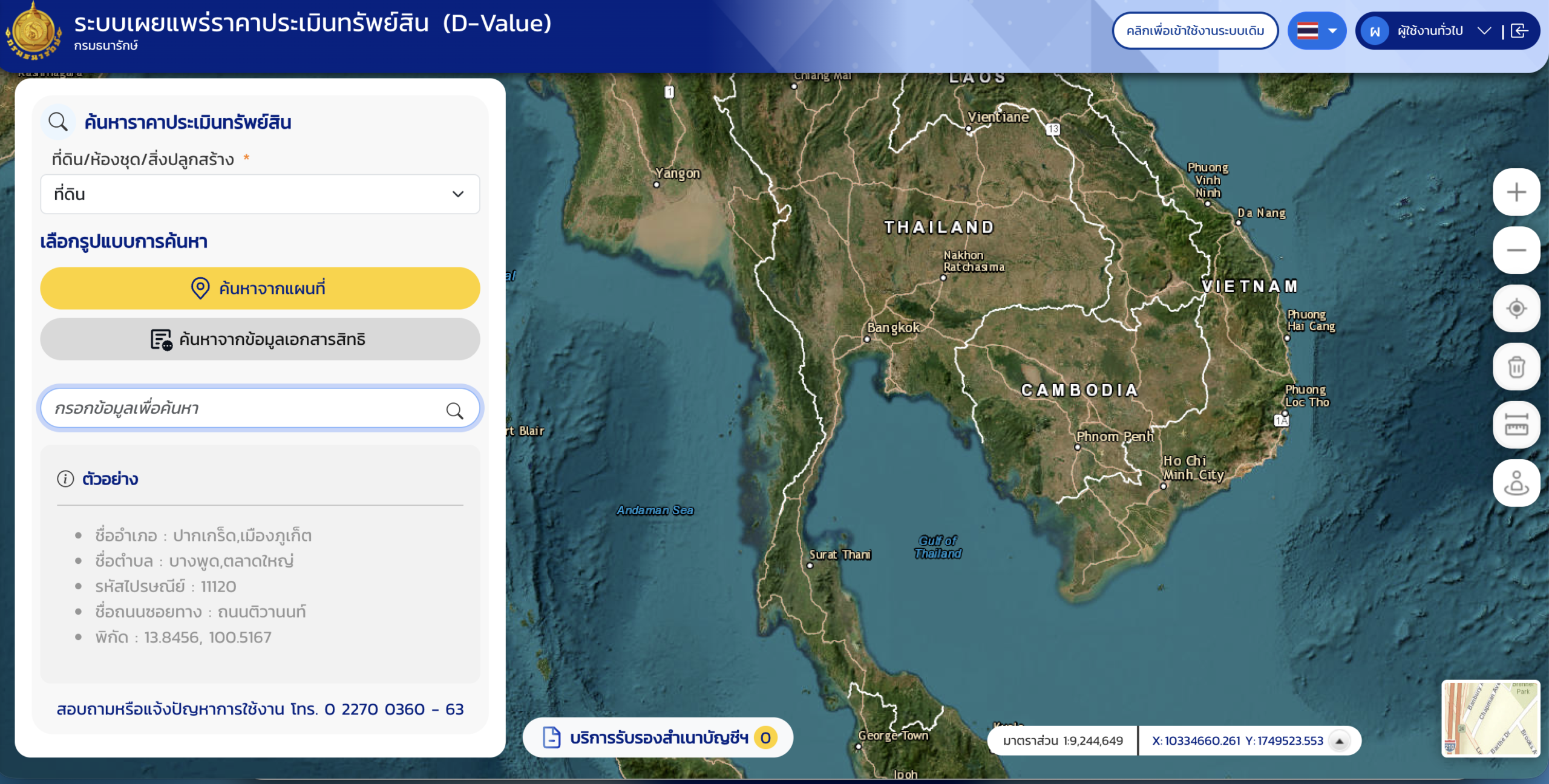
Task: Click the example รหัสไปรษณีย์ : 11120
Action: tap(166, 587)
